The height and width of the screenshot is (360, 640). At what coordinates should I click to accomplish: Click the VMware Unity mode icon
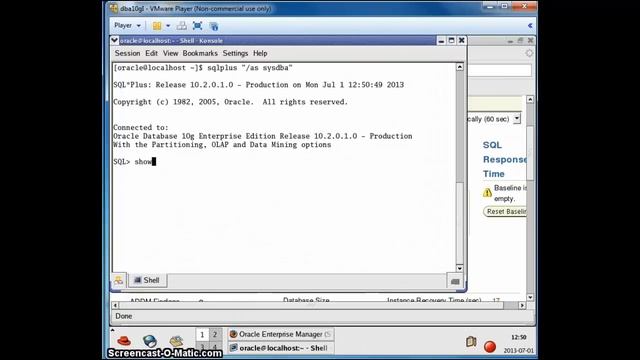[214, 26]
